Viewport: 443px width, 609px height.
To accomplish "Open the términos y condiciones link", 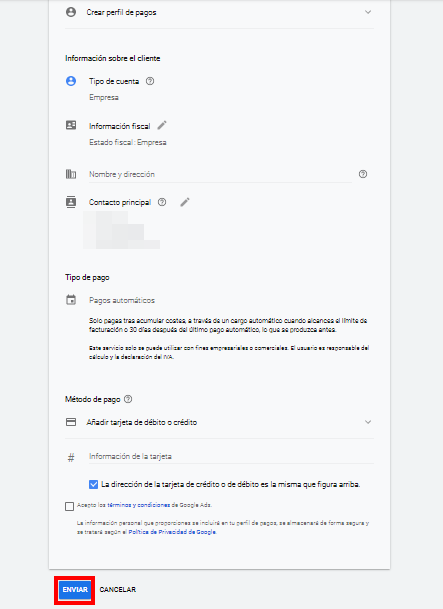I will tap(139, 505).
